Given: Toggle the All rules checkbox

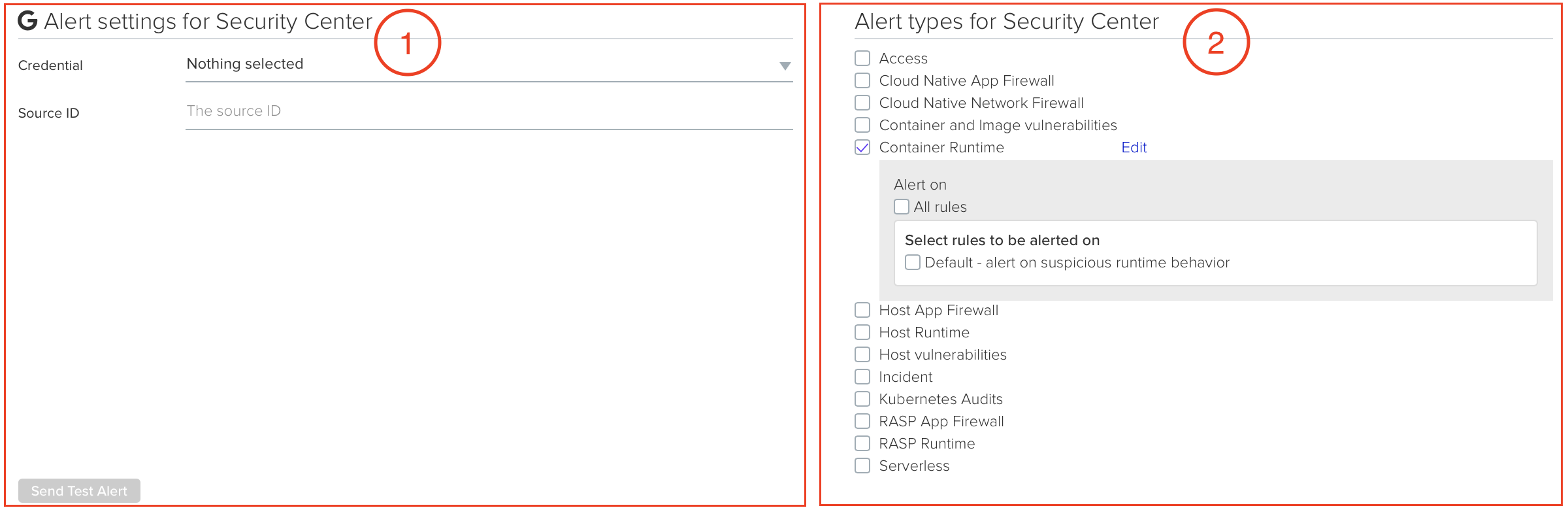Looking at the screenshot, I should coord(902,207).
